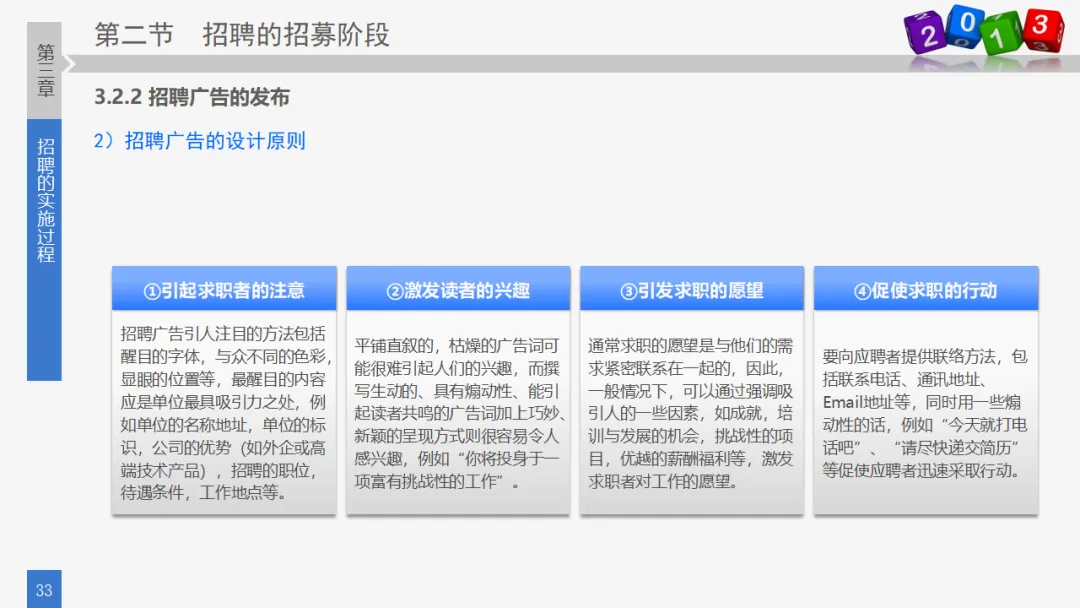The height and width of the screenshot is (608, 1080).
Task: Click the 2）招聘广告的设计原则 subheading
Action: (x=199, y=141)
